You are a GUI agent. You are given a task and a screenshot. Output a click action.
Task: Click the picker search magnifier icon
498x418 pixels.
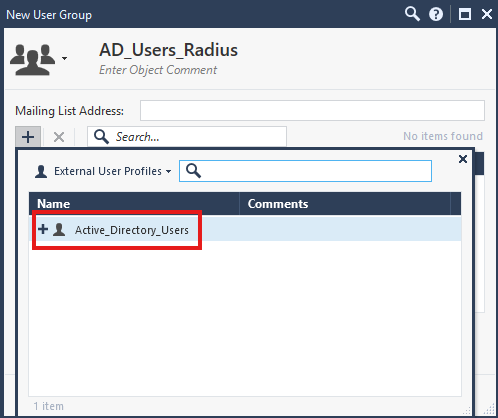click(x=193, y=171)
